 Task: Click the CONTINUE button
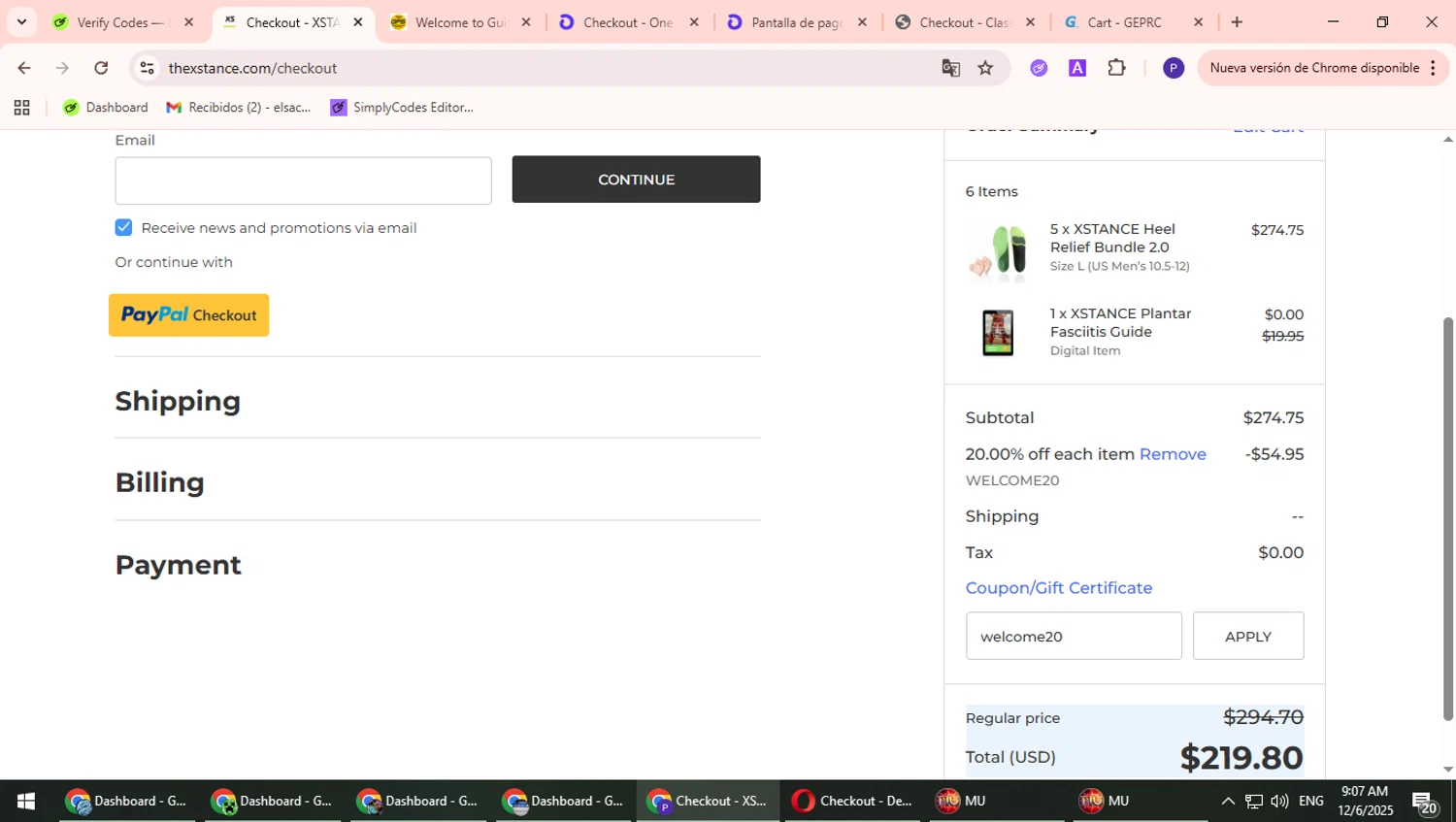coord(636,180)
